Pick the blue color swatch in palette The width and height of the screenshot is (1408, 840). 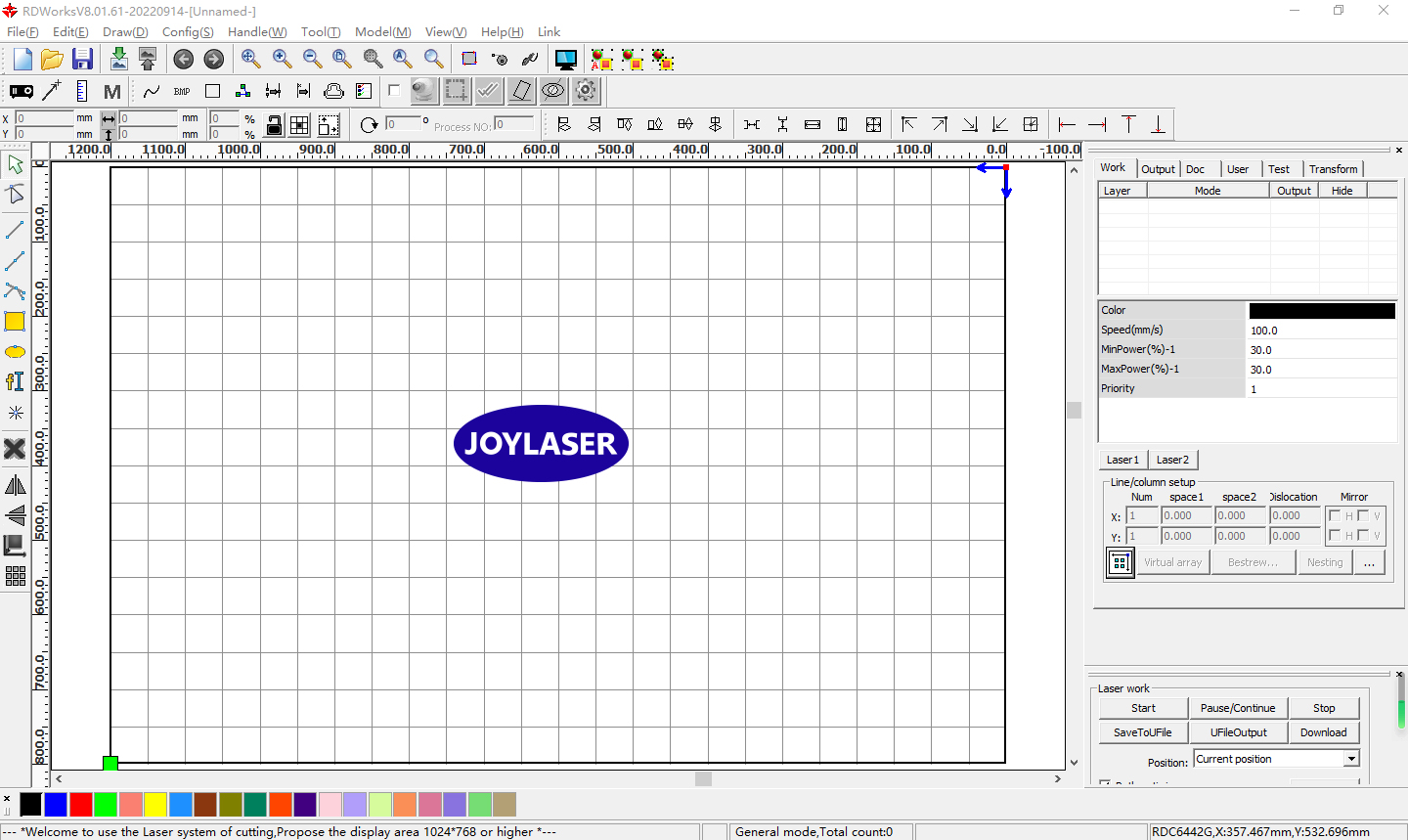point(56,805)
